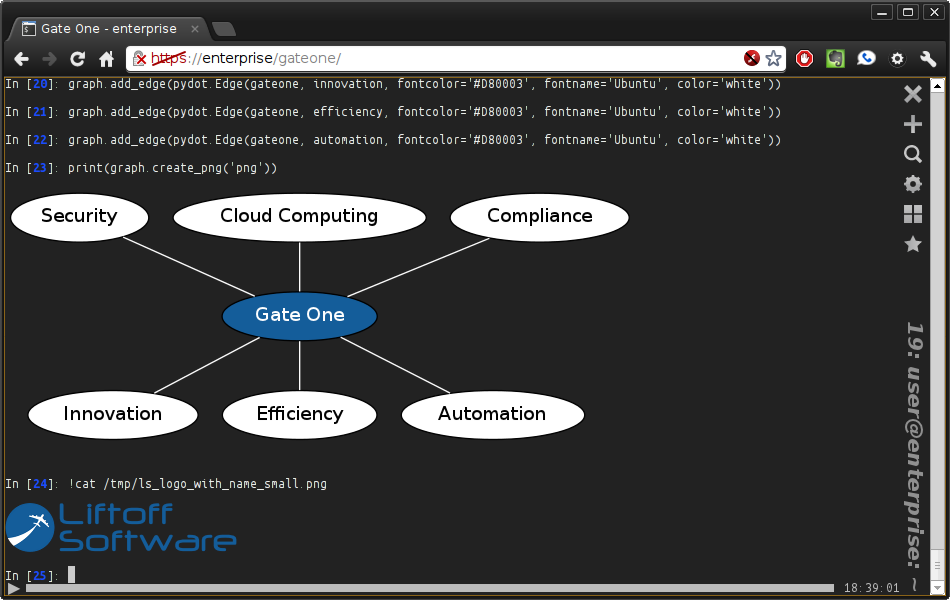Minimize the browser window
950x600 pixels.
882,12
